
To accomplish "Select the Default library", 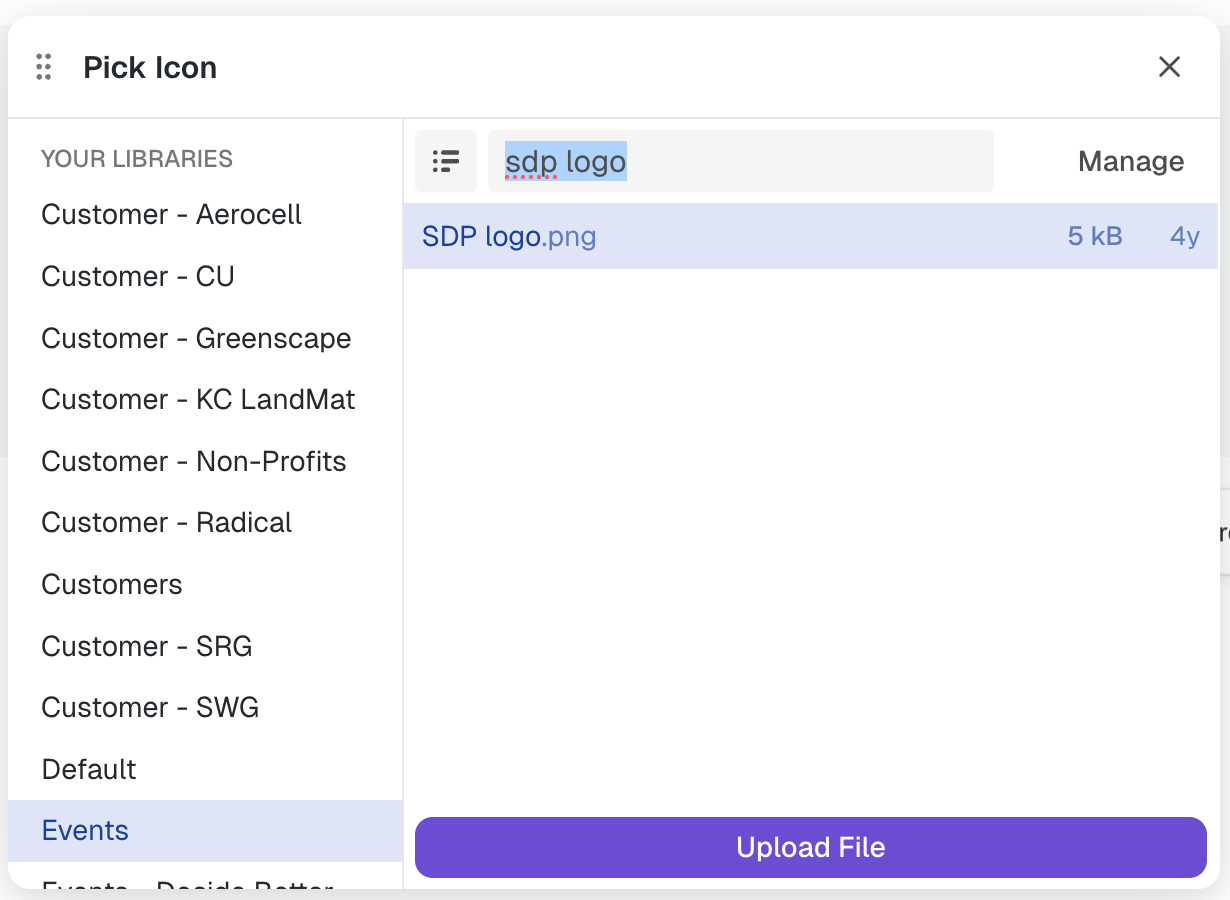I will (205, 769).
